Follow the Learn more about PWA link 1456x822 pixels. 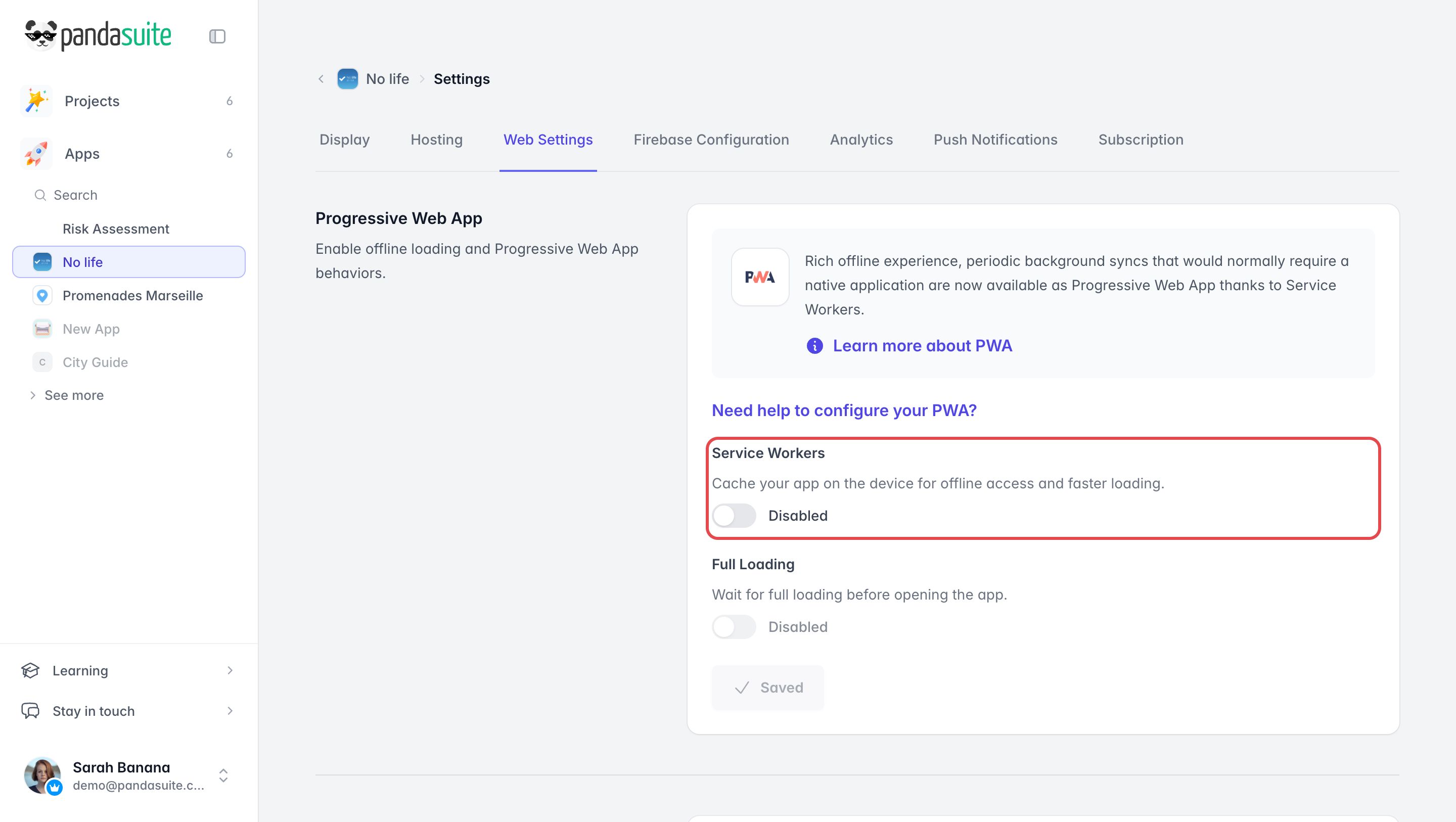tap(923, 345)
